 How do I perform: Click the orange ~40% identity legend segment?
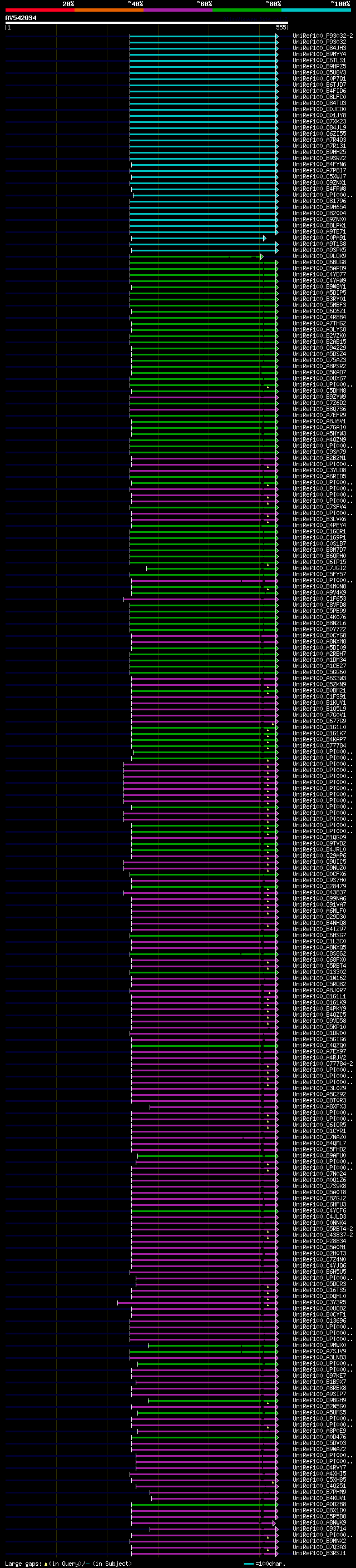click(109, 10)
